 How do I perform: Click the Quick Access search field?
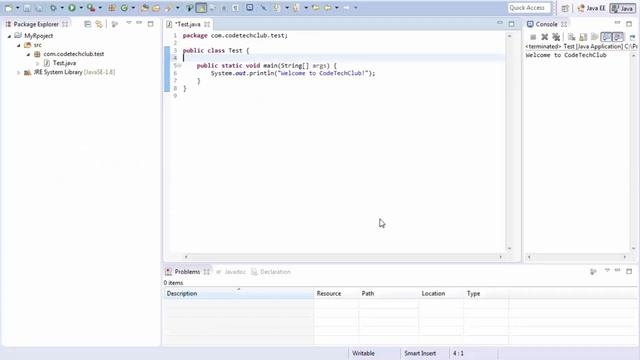tap(529, 8)
